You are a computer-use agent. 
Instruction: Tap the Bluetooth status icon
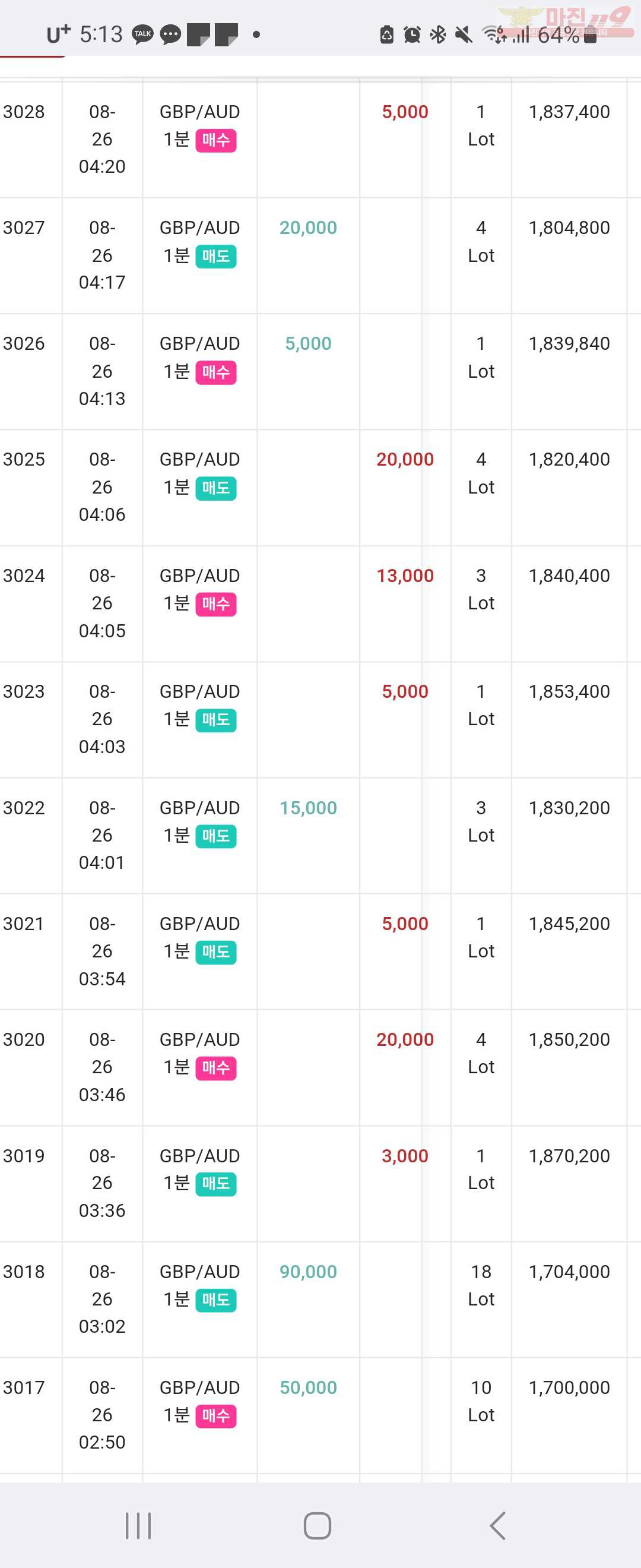tap(438, 34)
